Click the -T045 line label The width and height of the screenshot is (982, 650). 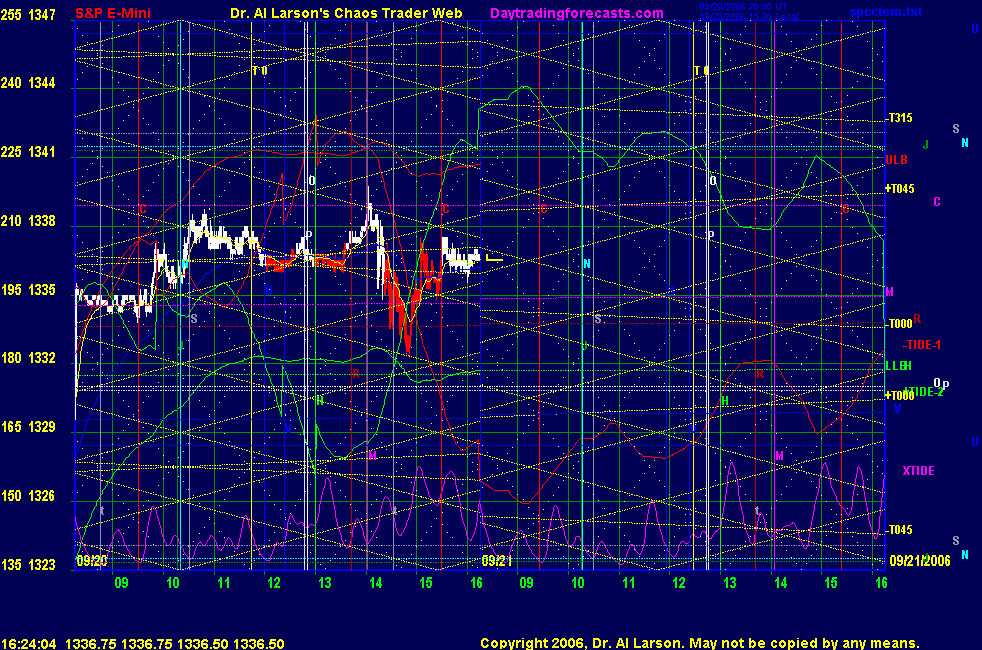tap(899, 530)
